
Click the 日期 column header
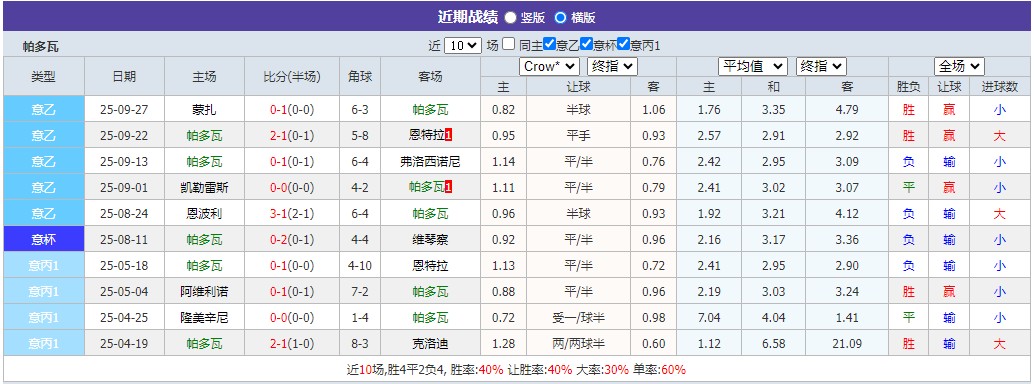coord(124,77)
